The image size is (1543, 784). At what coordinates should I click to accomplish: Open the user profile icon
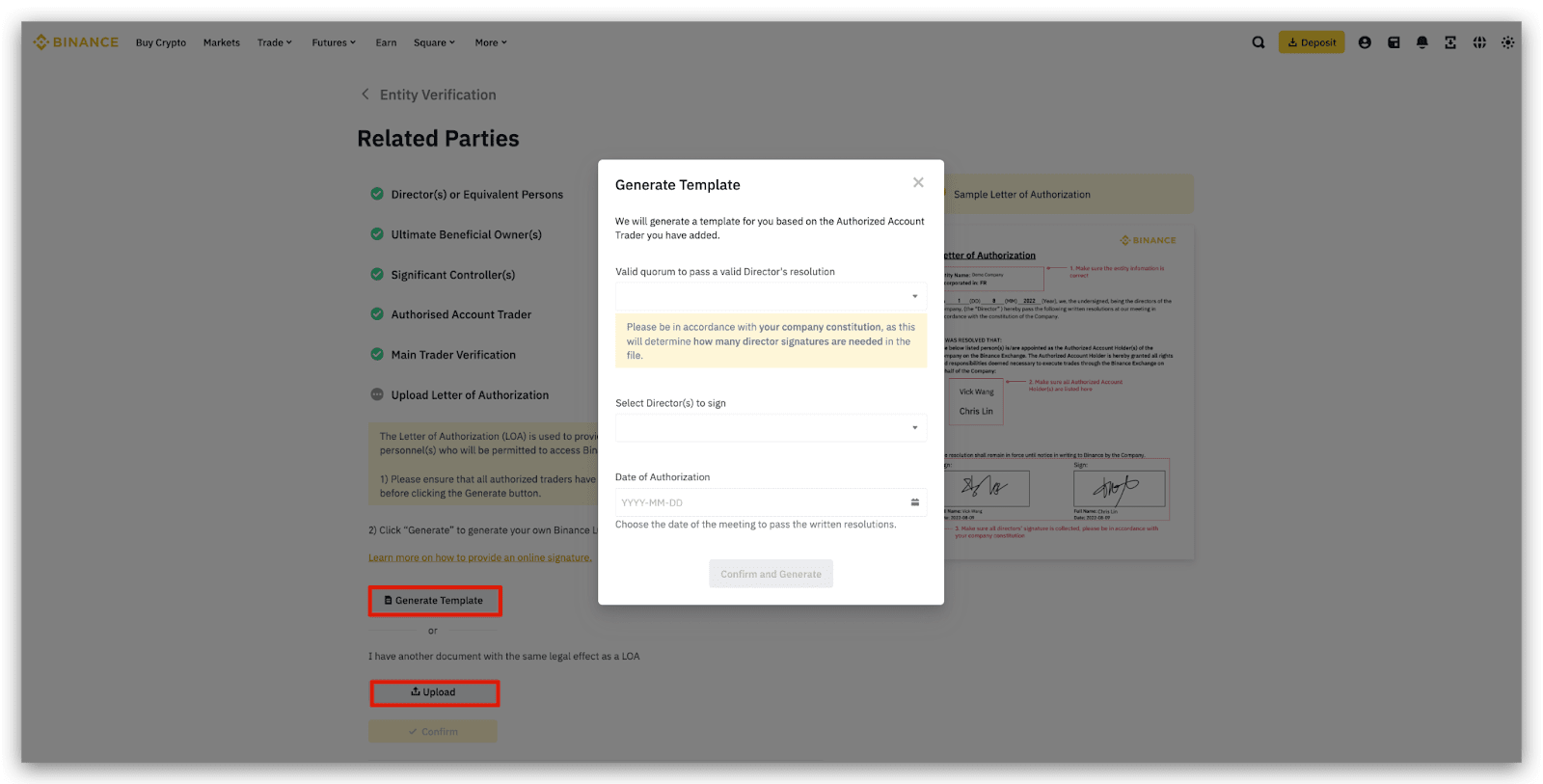tap(1365, 42)
